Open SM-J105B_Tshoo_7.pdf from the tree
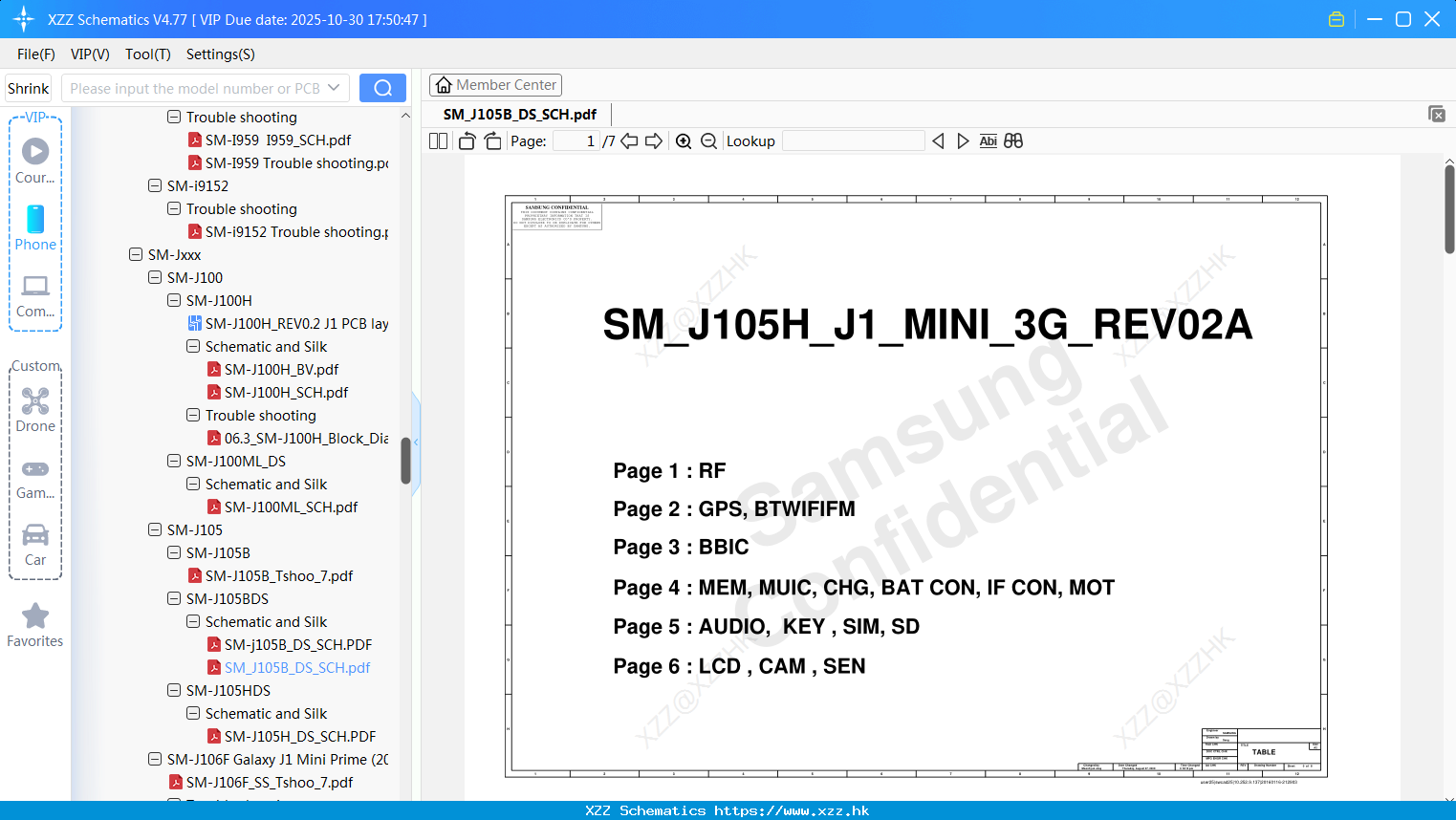Screen dimensions: 1456x820 click(278, 575)
